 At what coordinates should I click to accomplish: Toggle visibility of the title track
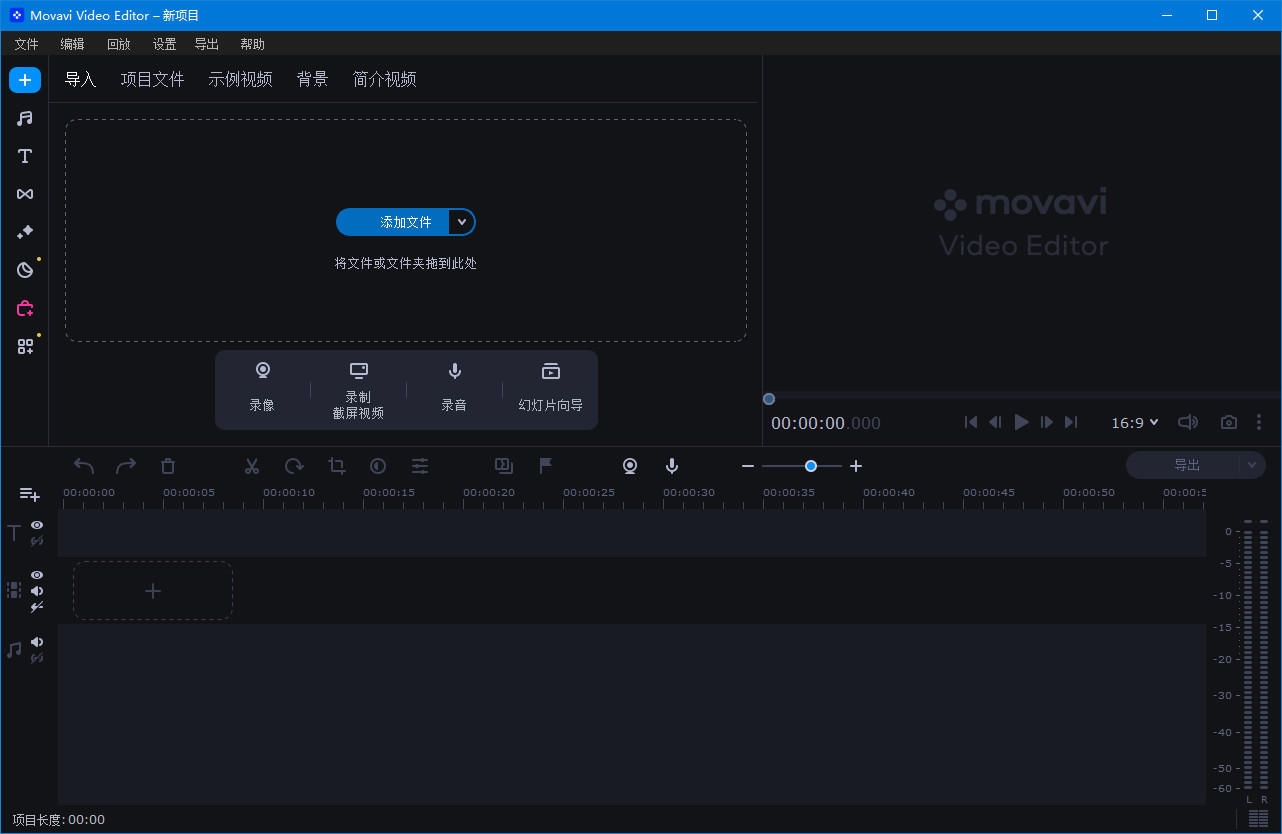pyautogui.click(x=37, y=525)
